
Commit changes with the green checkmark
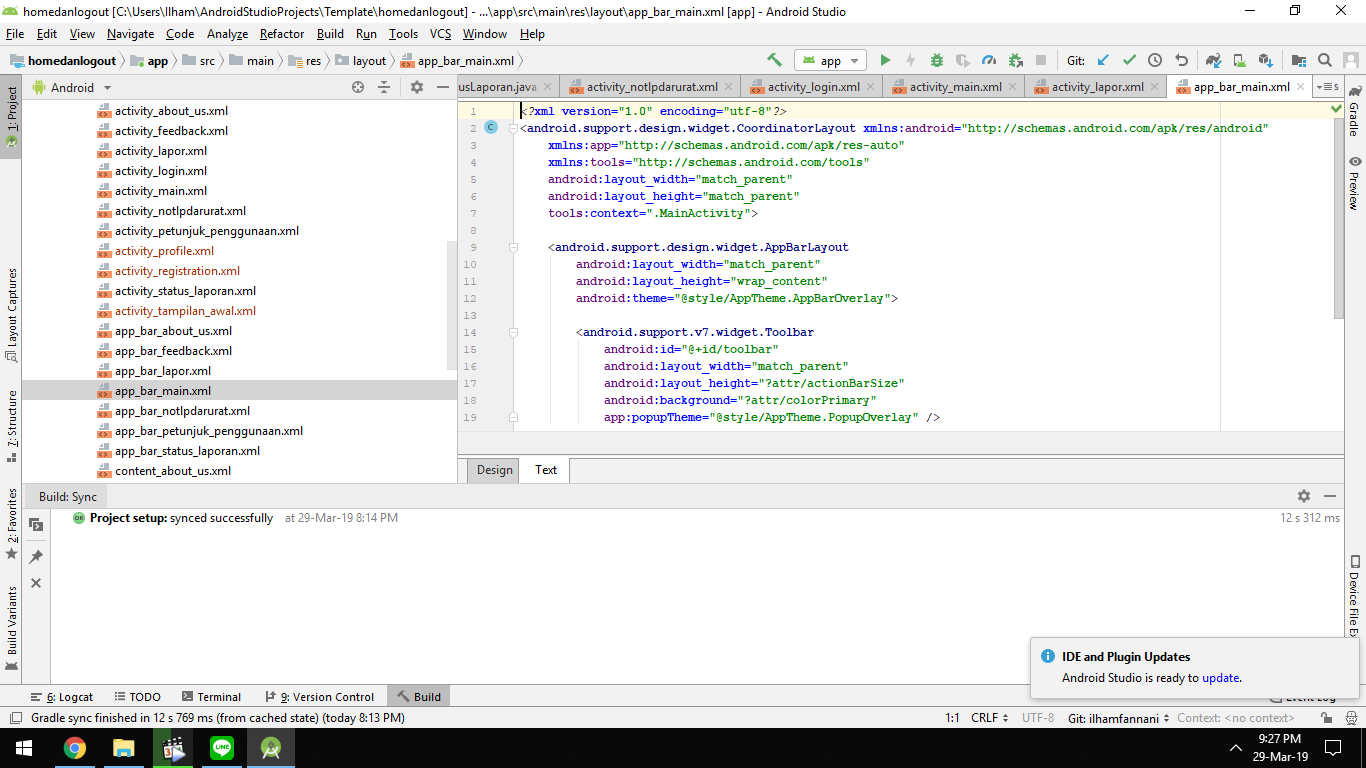[x=1129, y=60]
